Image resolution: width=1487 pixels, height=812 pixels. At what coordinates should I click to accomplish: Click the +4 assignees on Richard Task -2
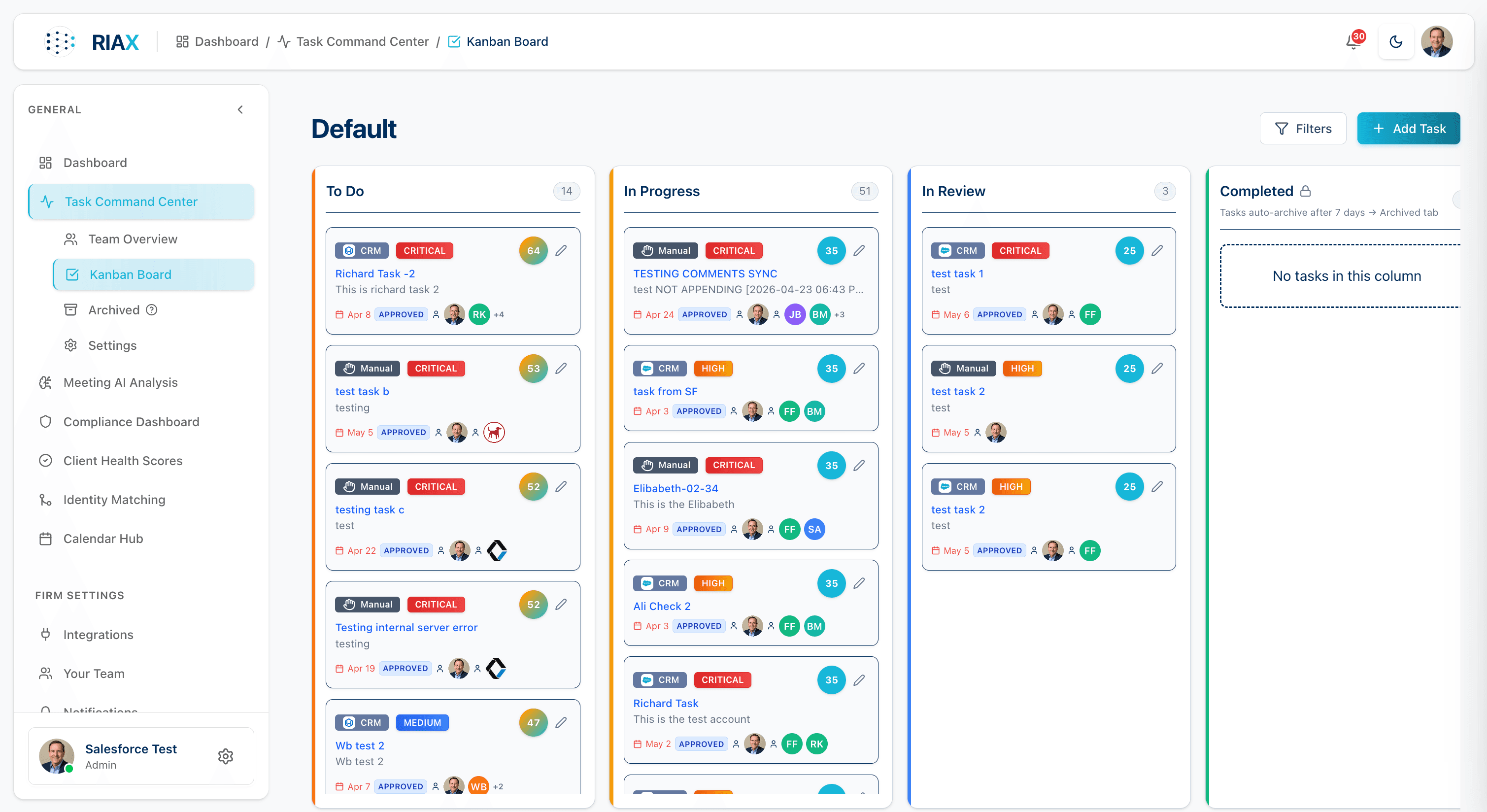click(x=499, y=314)
